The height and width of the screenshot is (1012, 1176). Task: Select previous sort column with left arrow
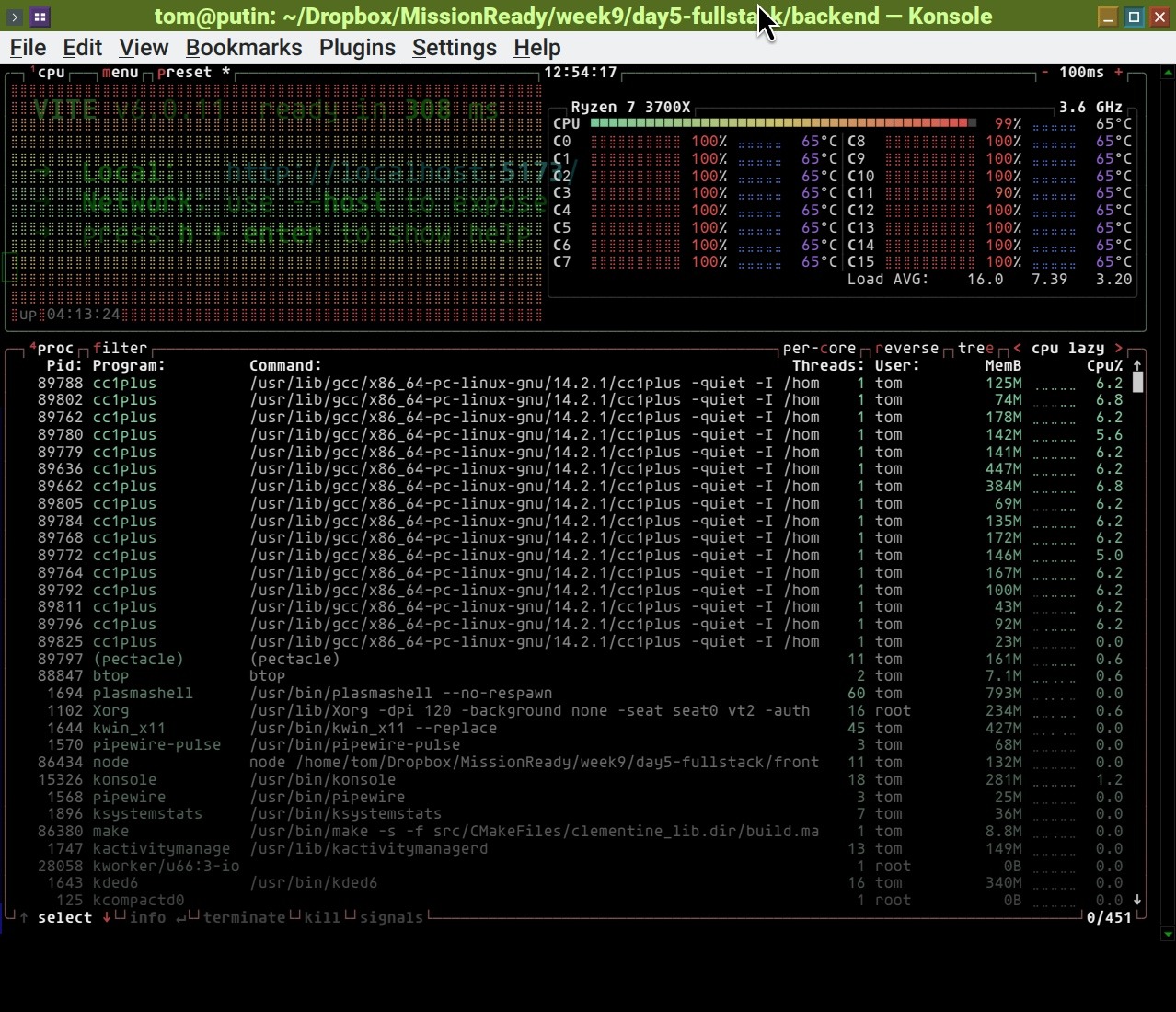1017,348
